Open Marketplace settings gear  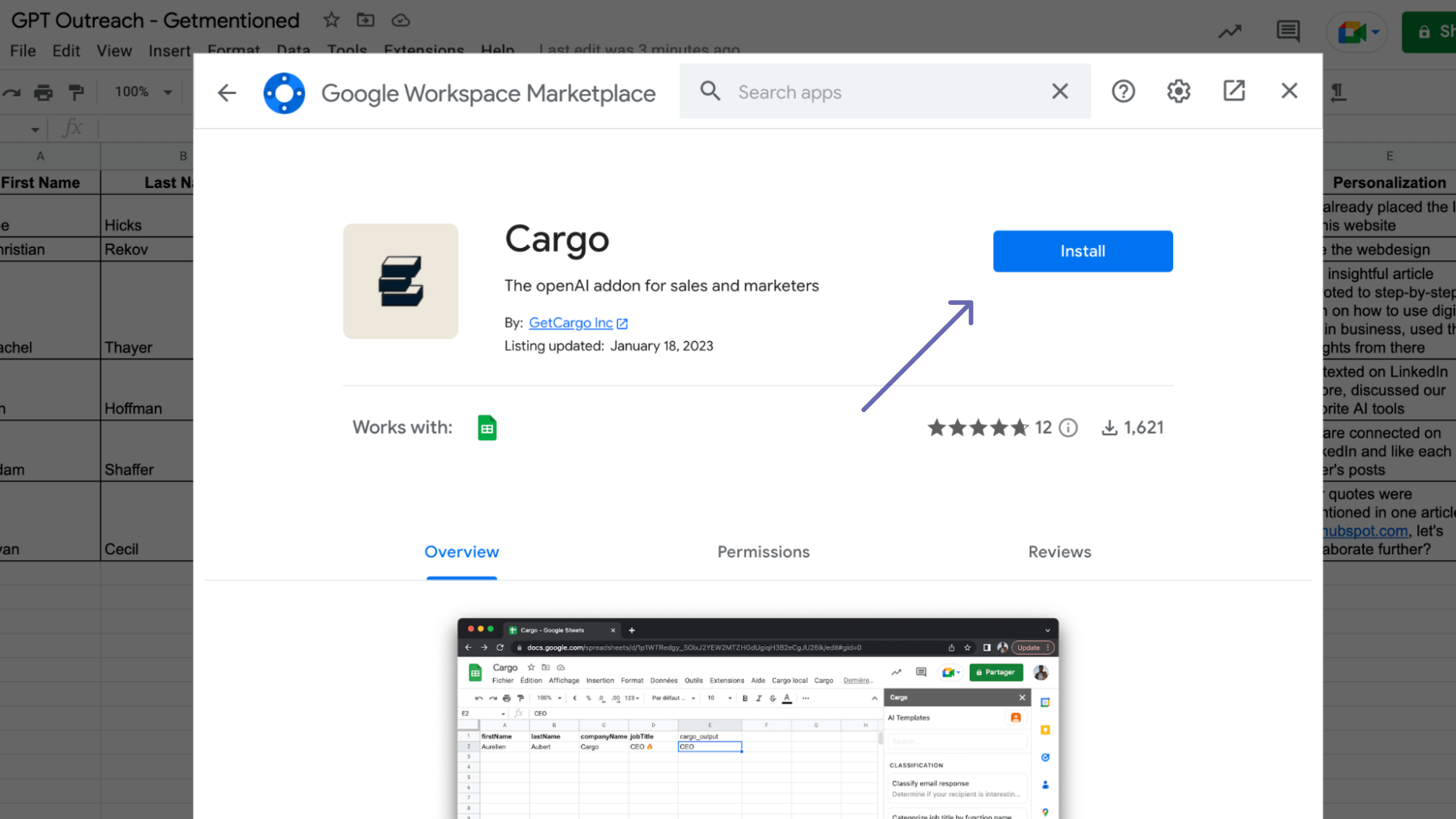(1178, 91)
